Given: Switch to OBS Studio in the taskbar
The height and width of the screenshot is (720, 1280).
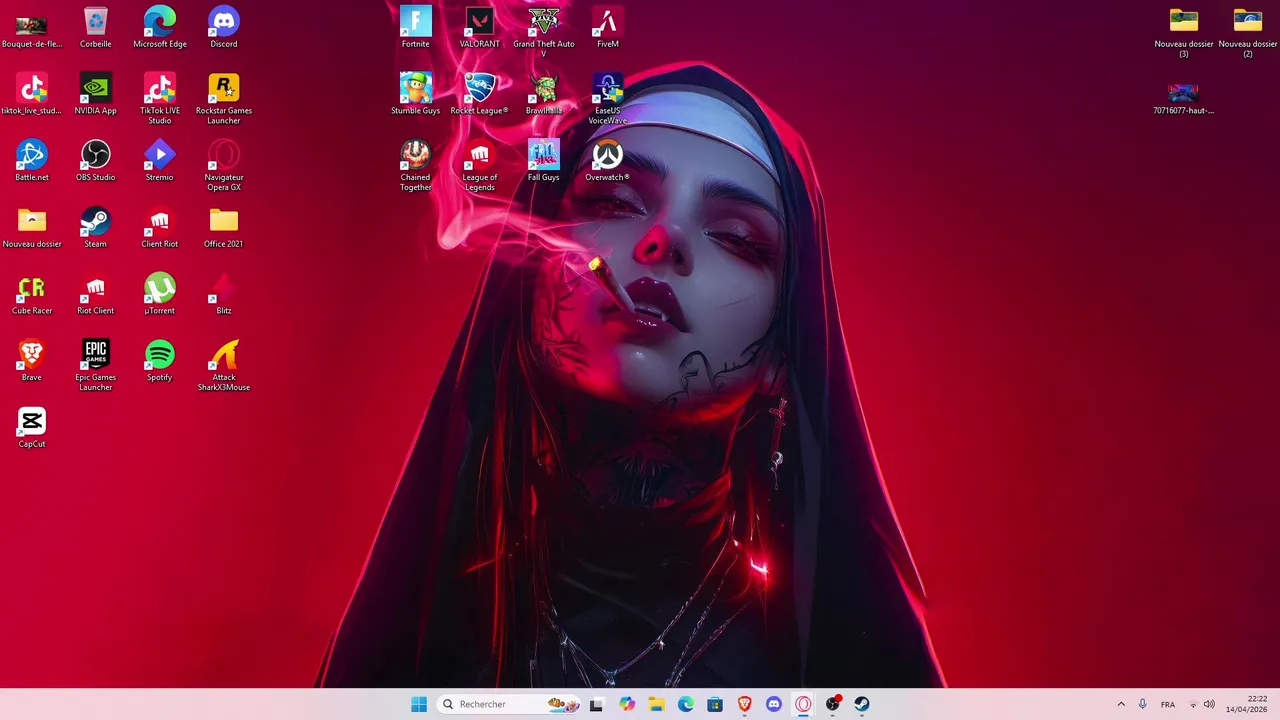Looking at the screenshot, I should click(x=832, y=704).
